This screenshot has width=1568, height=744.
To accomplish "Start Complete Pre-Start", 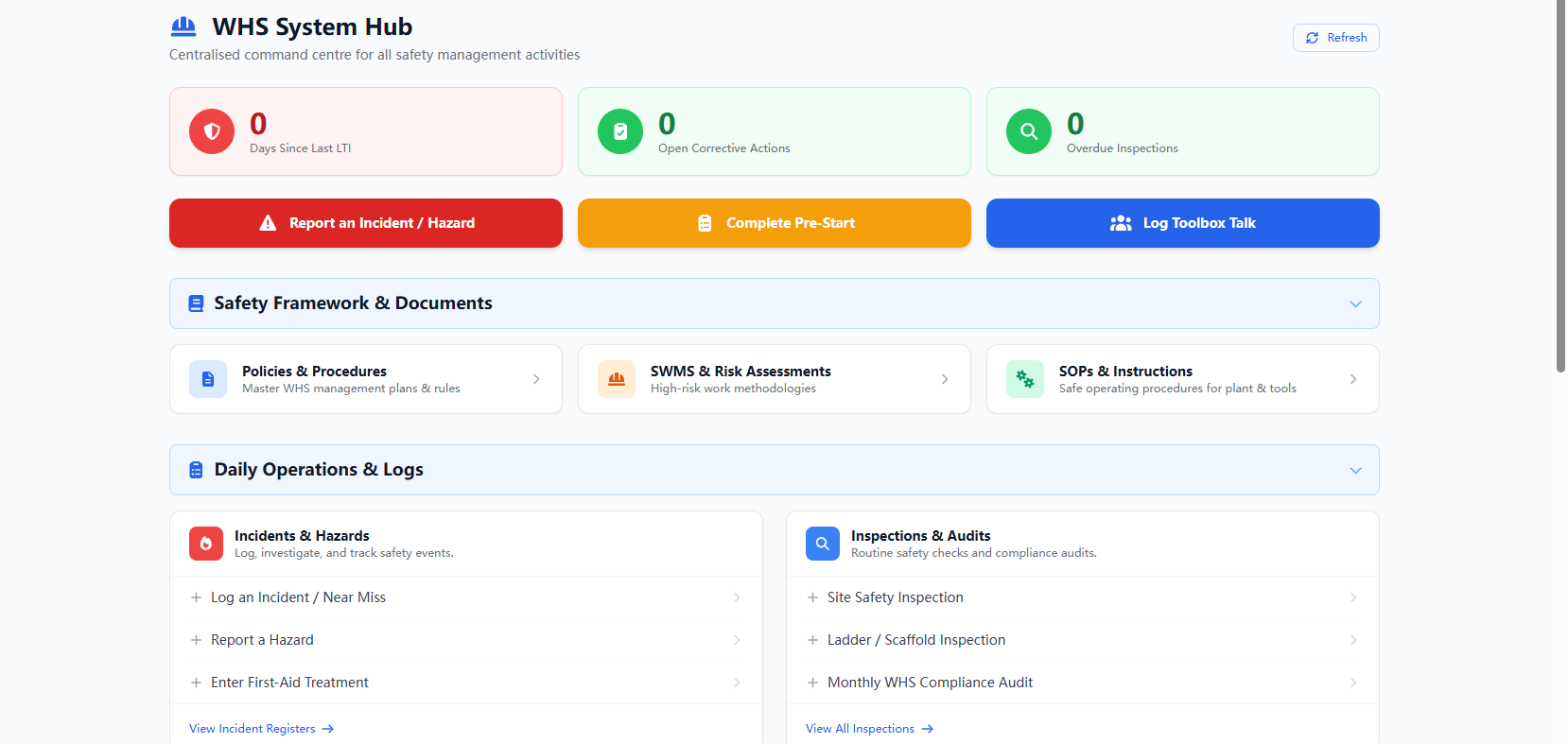I will [x=775, y=223].
